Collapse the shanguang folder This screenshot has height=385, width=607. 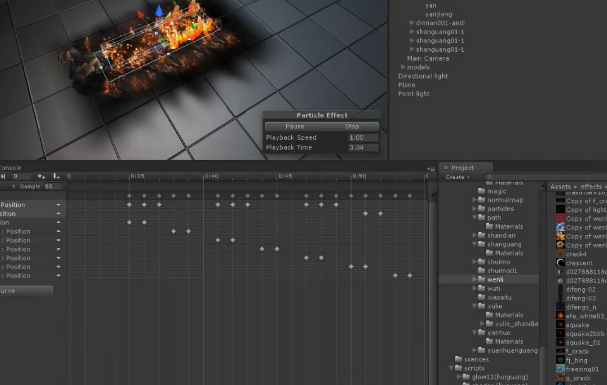click(x=474, y=244)
